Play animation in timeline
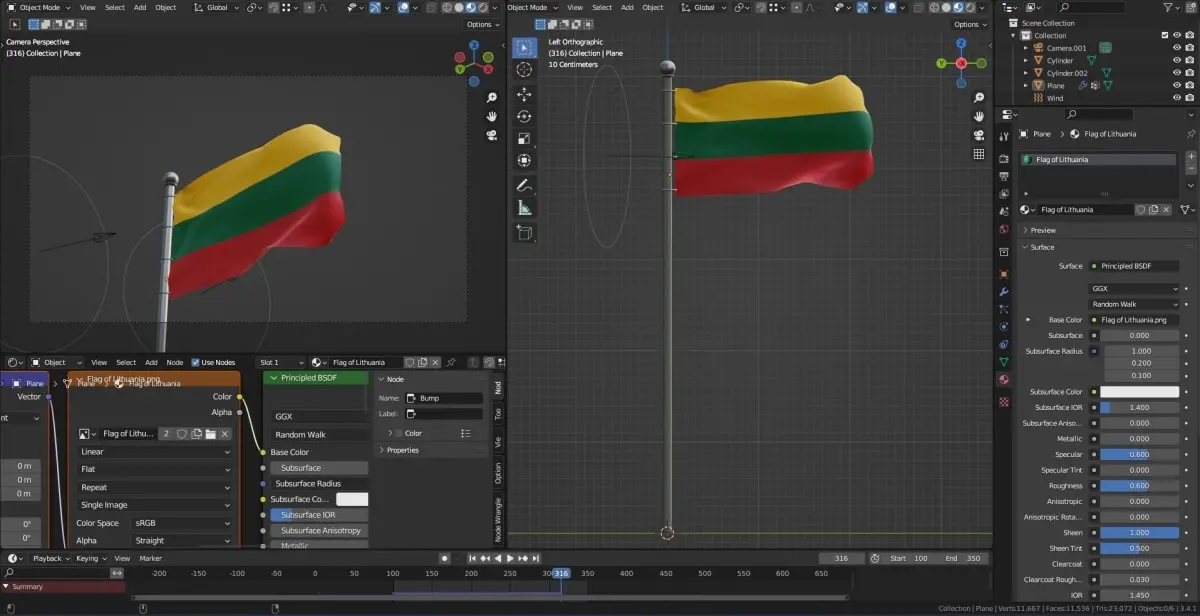Screen dimensions: 1200x616 [510, 558]
